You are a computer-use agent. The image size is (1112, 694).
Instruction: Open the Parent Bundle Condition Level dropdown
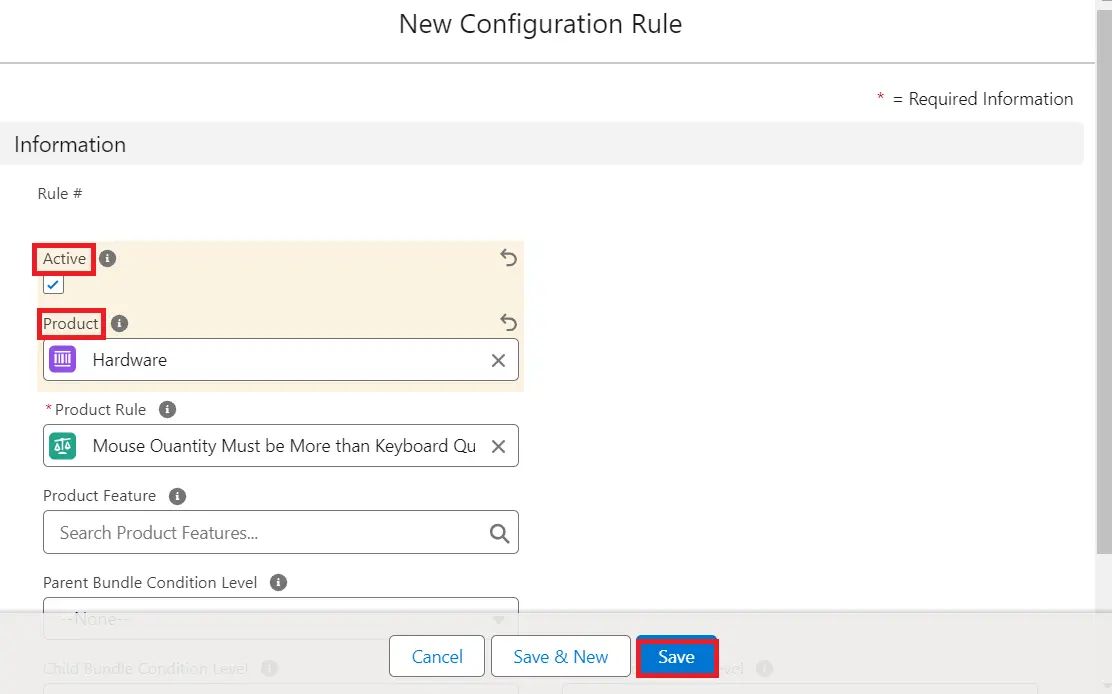click(x=280, y=618)
